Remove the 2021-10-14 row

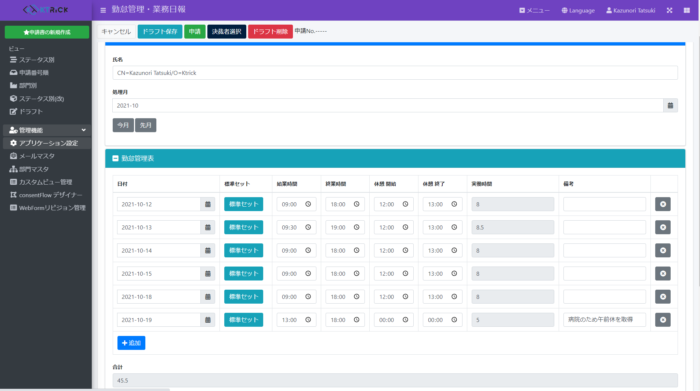(x=663, y=250)
